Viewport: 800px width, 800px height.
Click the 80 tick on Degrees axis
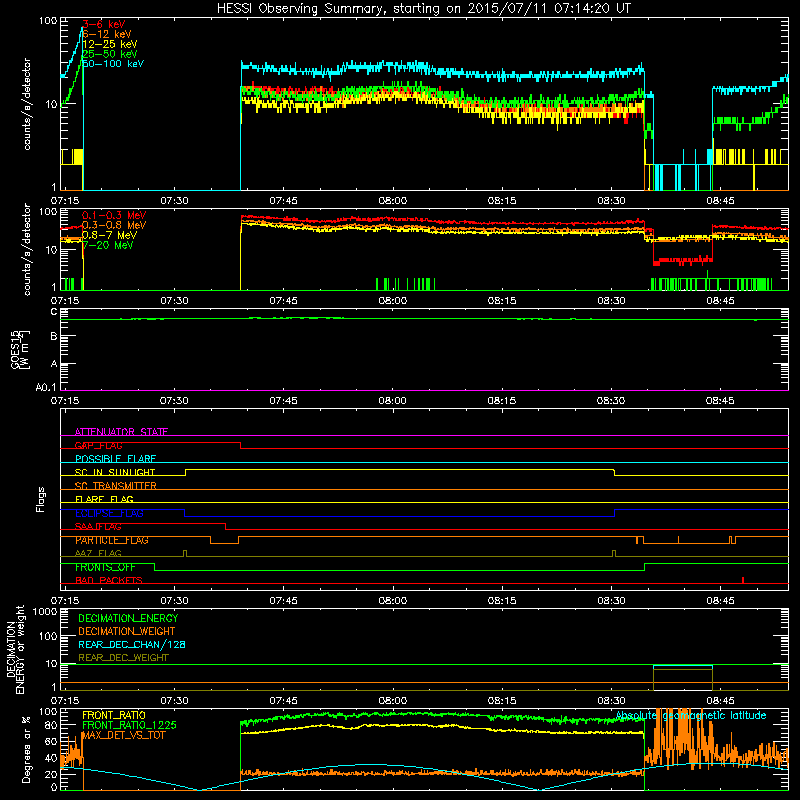[52, 725]
